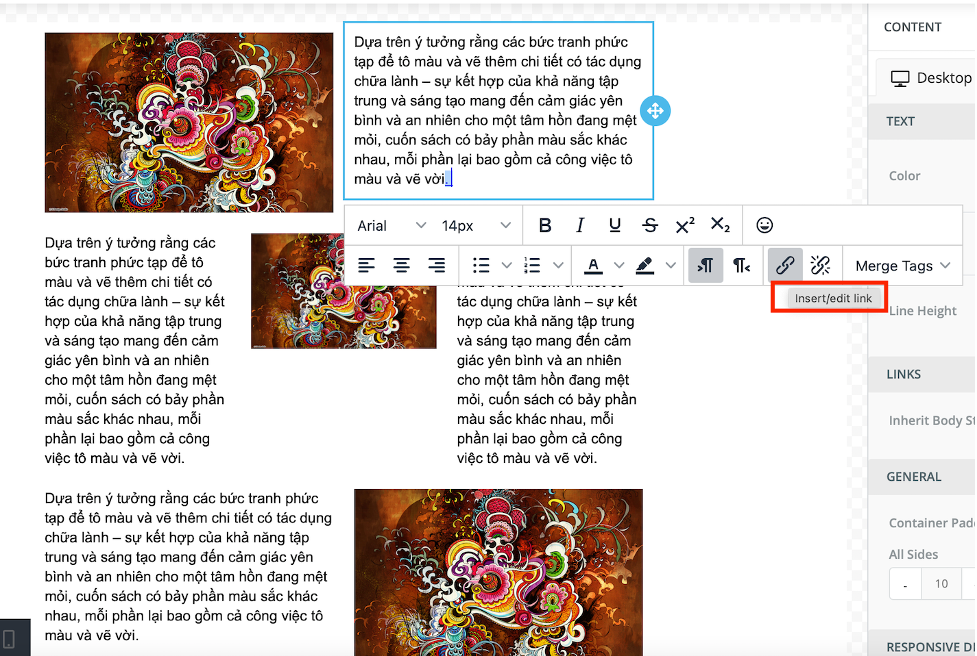This screenshot has height=656, width=977.
Task: Decrease padding with minus stepper
Action: (x=905, y=584)
